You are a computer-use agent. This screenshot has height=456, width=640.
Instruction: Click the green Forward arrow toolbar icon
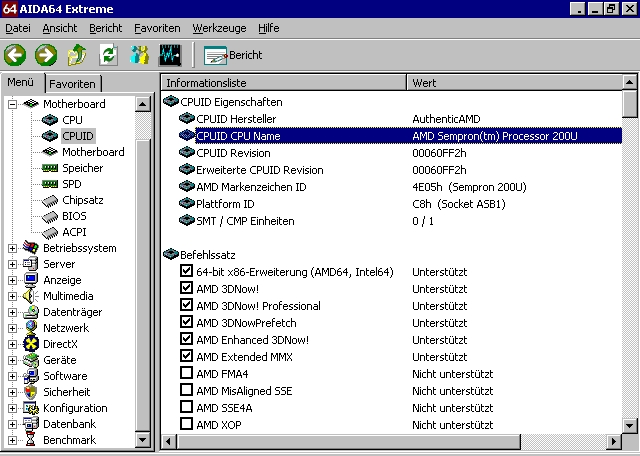pyautogui.click(x=46, y=55)
